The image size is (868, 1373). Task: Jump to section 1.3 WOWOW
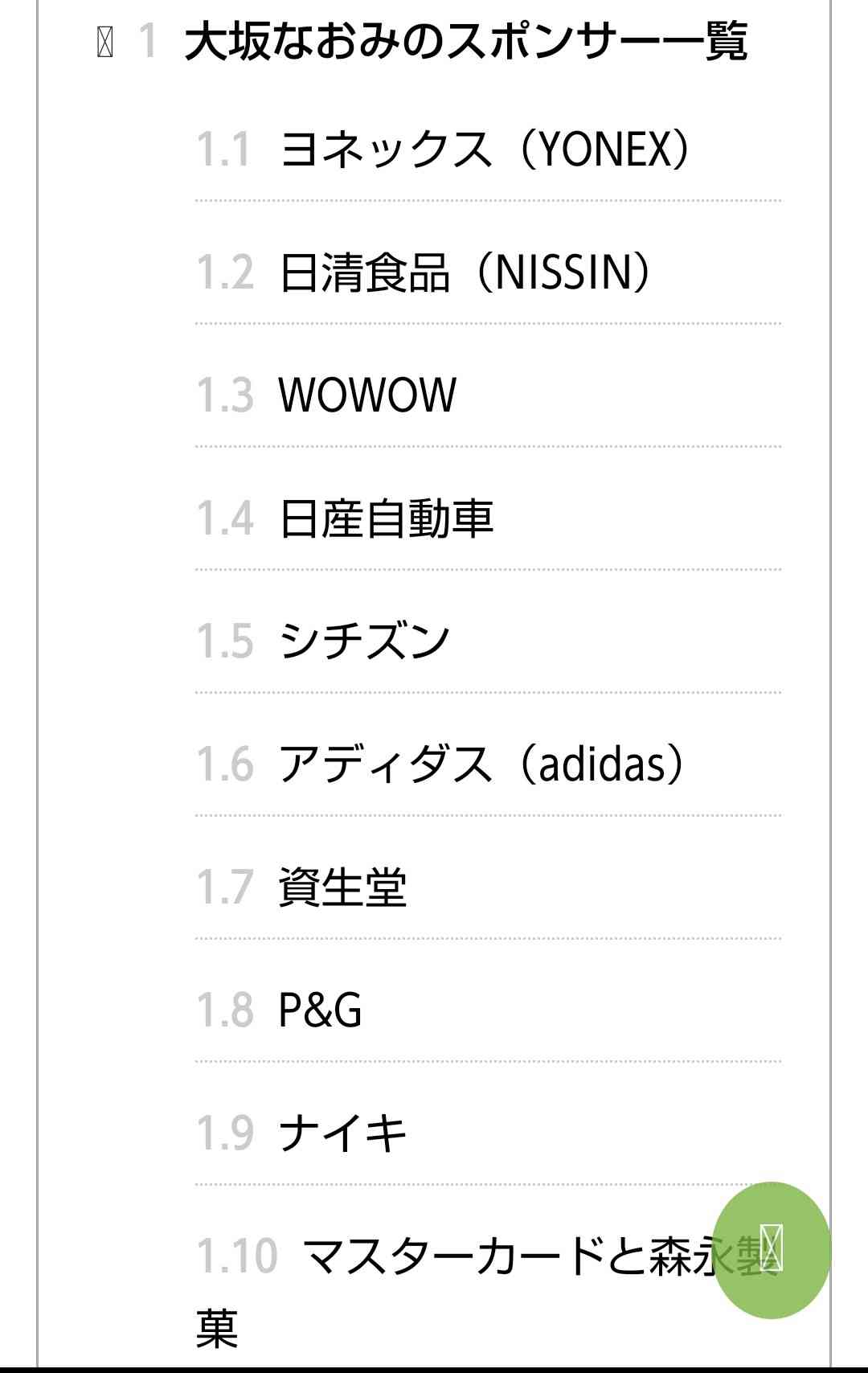pyautogui.click(x=367, y=396)
